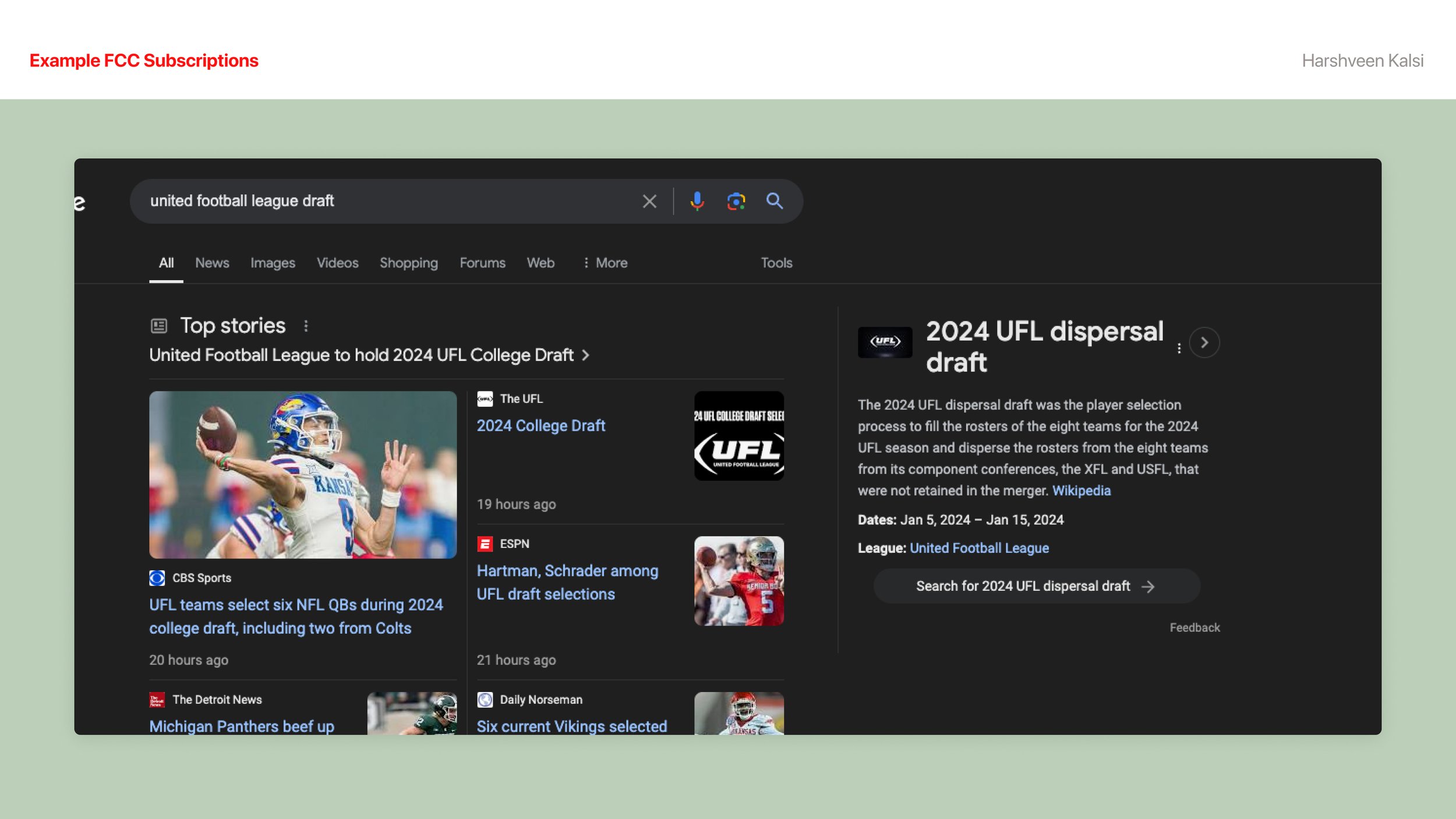Open UFL teams select six NFL QBs article

tap(296, 617)
